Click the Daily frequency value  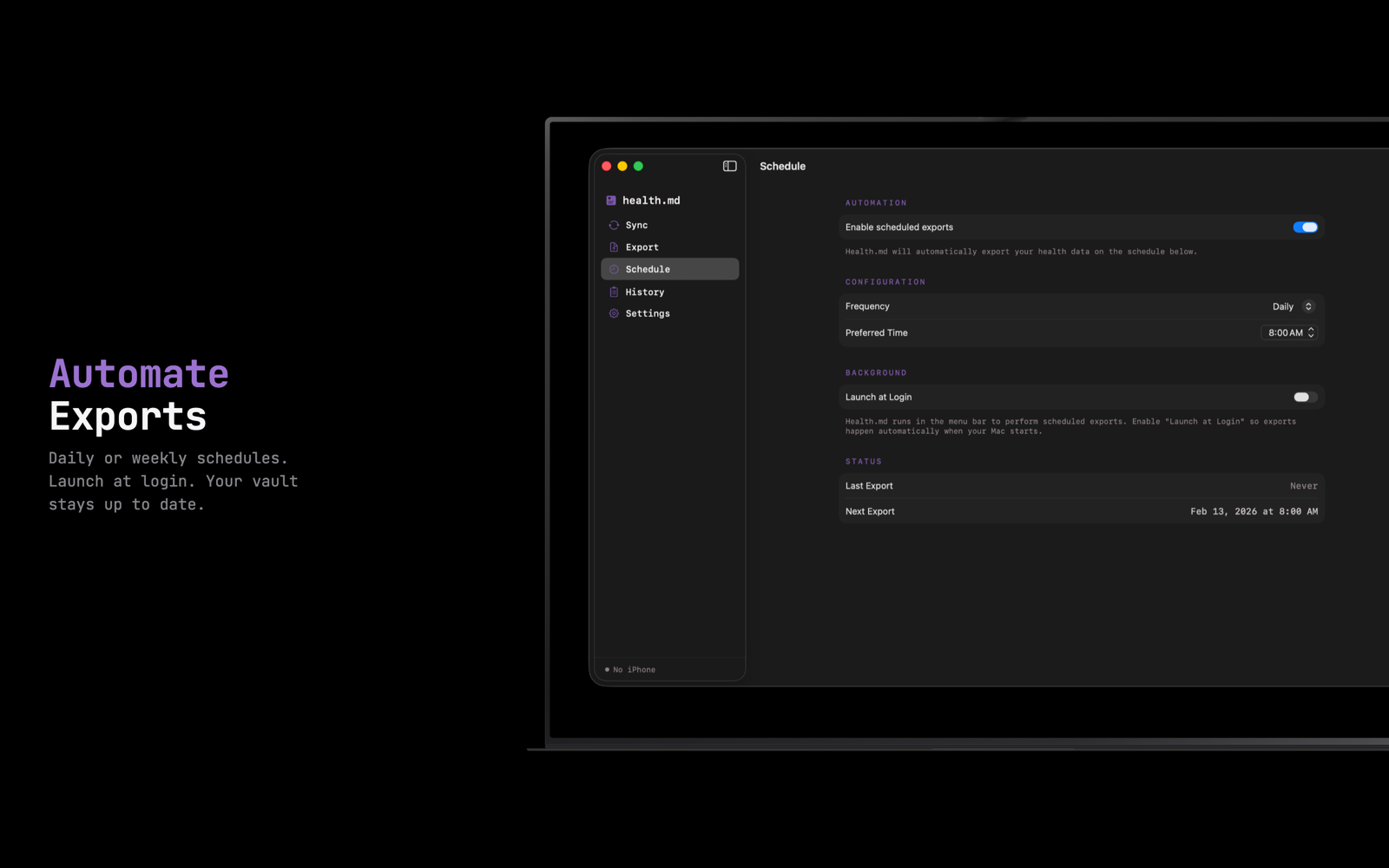point(1282,306)
